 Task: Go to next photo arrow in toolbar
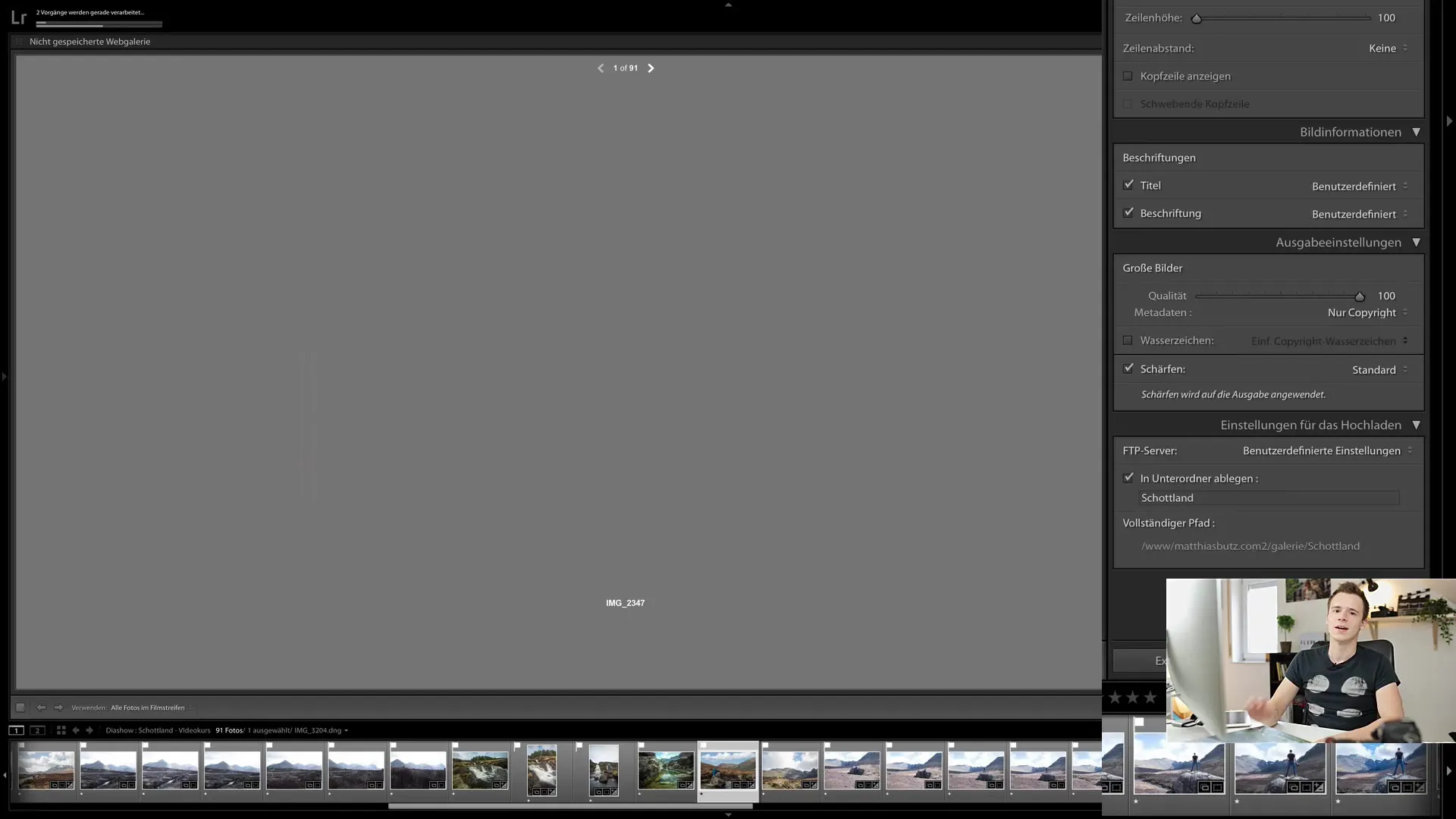pos(58,708)
